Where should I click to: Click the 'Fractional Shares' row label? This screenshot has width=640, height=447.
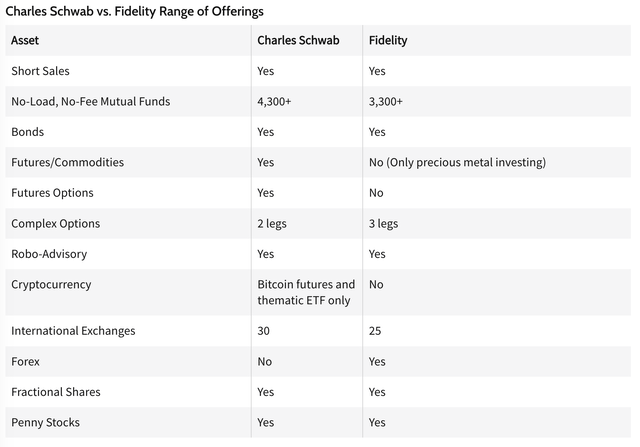56,391
